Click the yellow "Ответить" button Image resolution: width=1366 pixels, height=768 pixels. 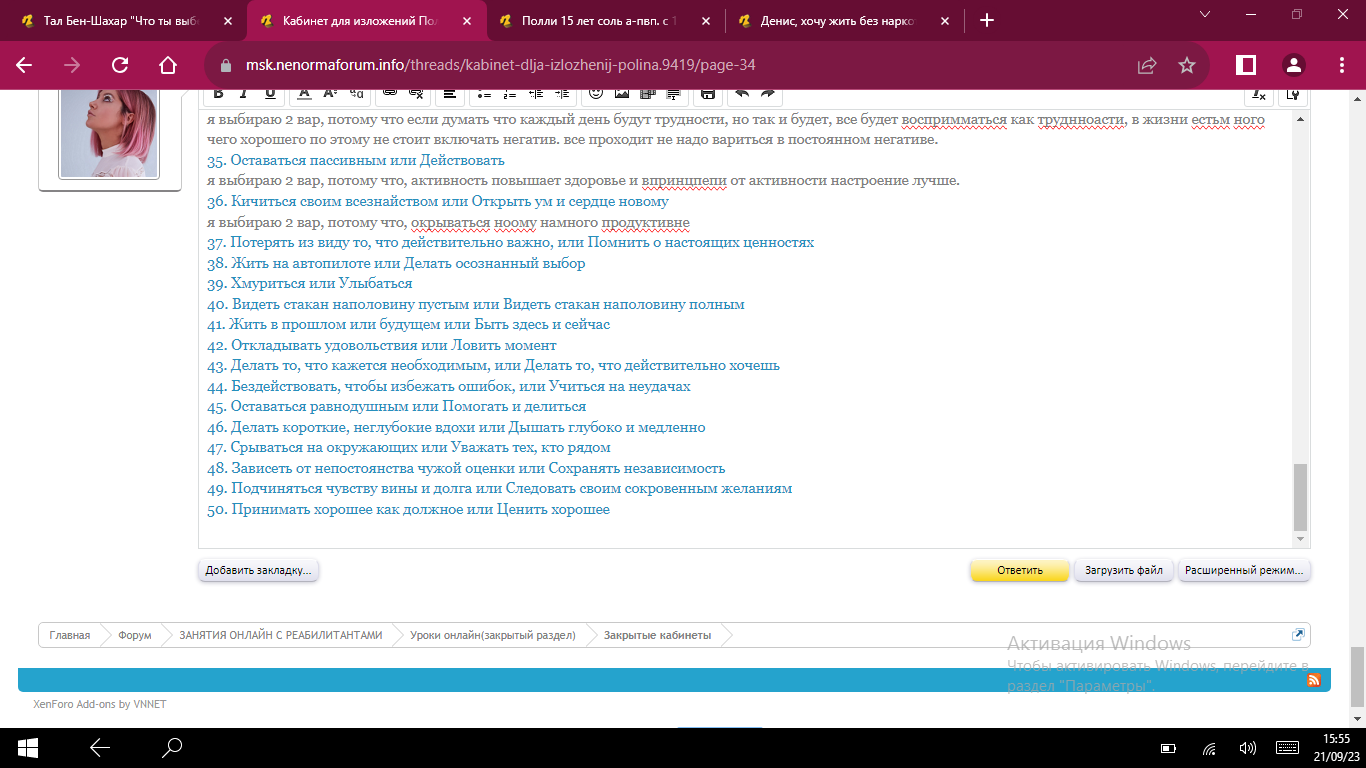click(x=1019, y=570)
